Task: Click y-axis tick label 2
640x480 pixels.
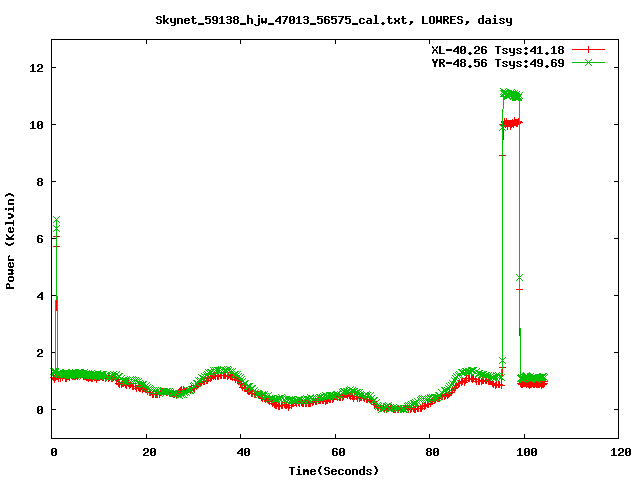Action: coord(40,353)
